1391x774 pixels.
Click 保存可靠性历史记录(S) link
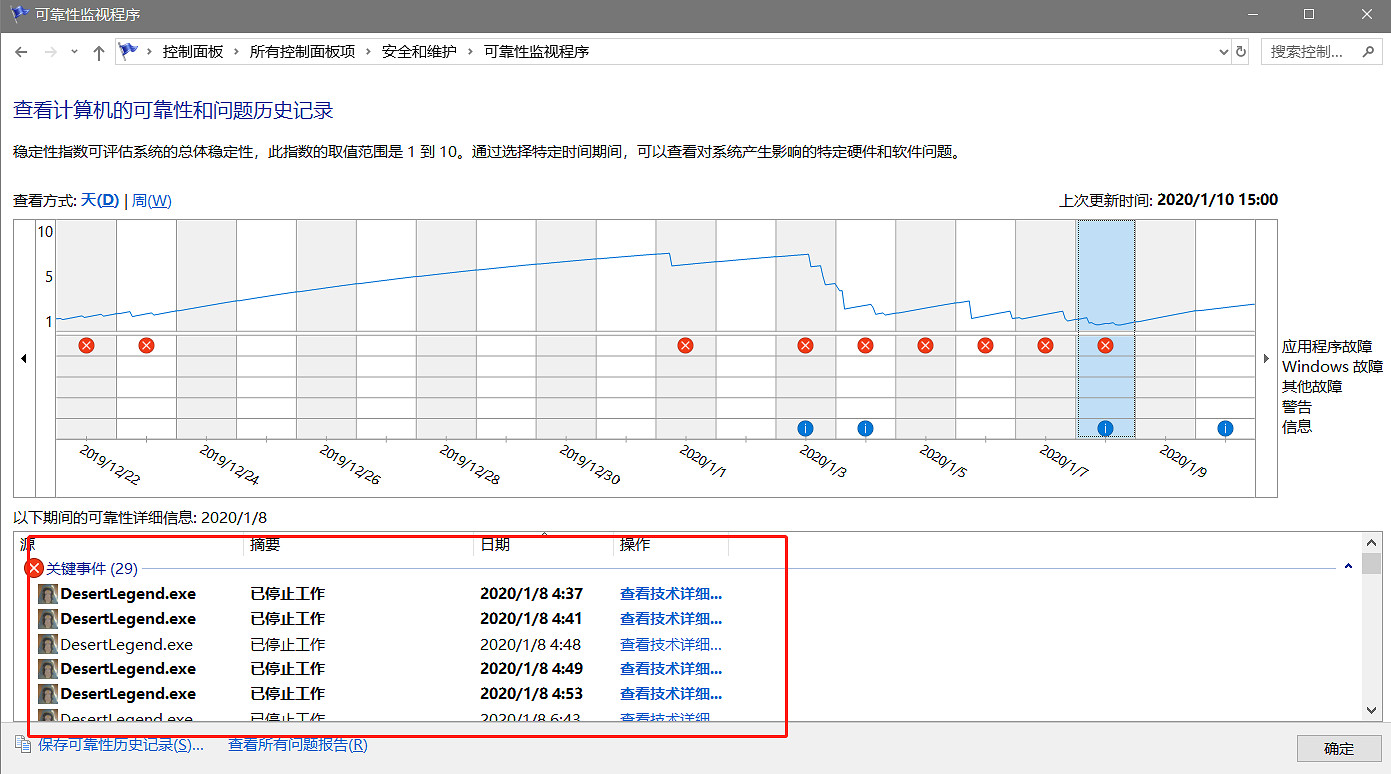pos(120,745)
